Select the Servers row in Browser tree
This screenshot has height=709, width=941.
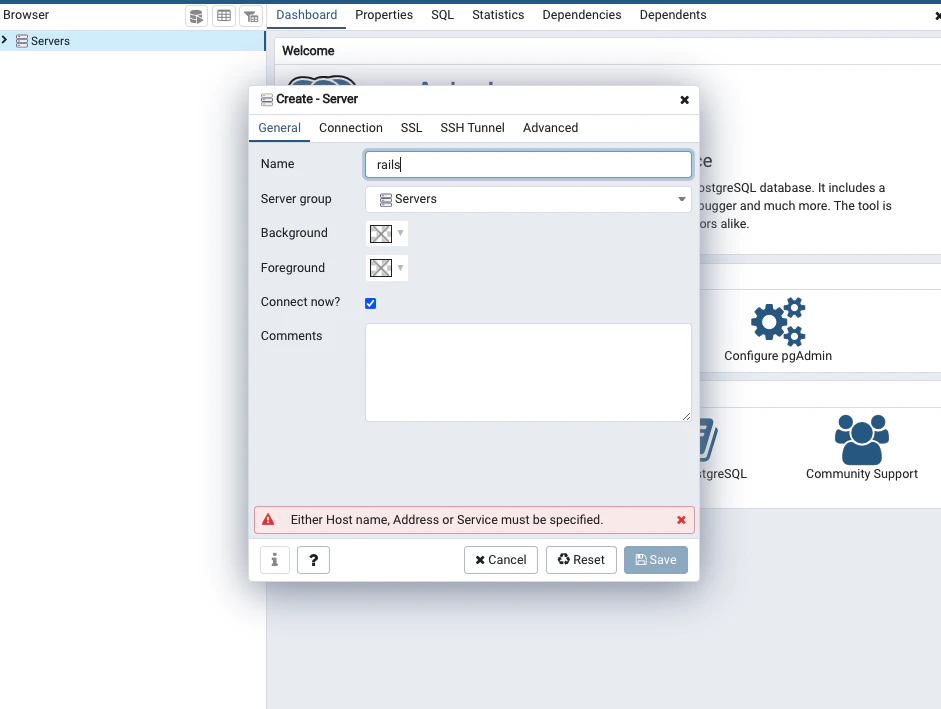pos(132,41)
